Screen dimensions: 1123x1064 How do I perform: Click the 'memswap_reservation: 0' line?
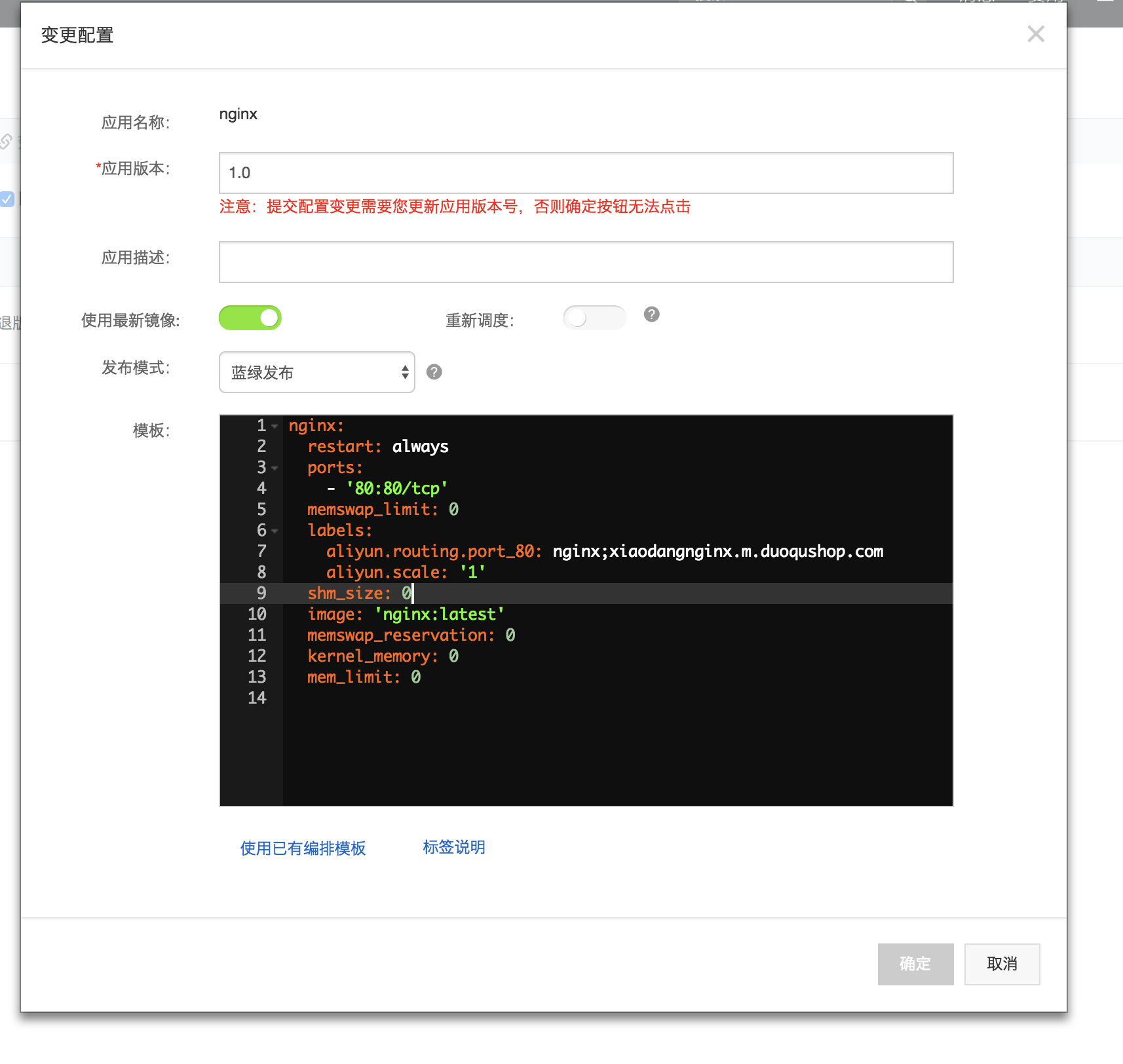coord(411,636)
